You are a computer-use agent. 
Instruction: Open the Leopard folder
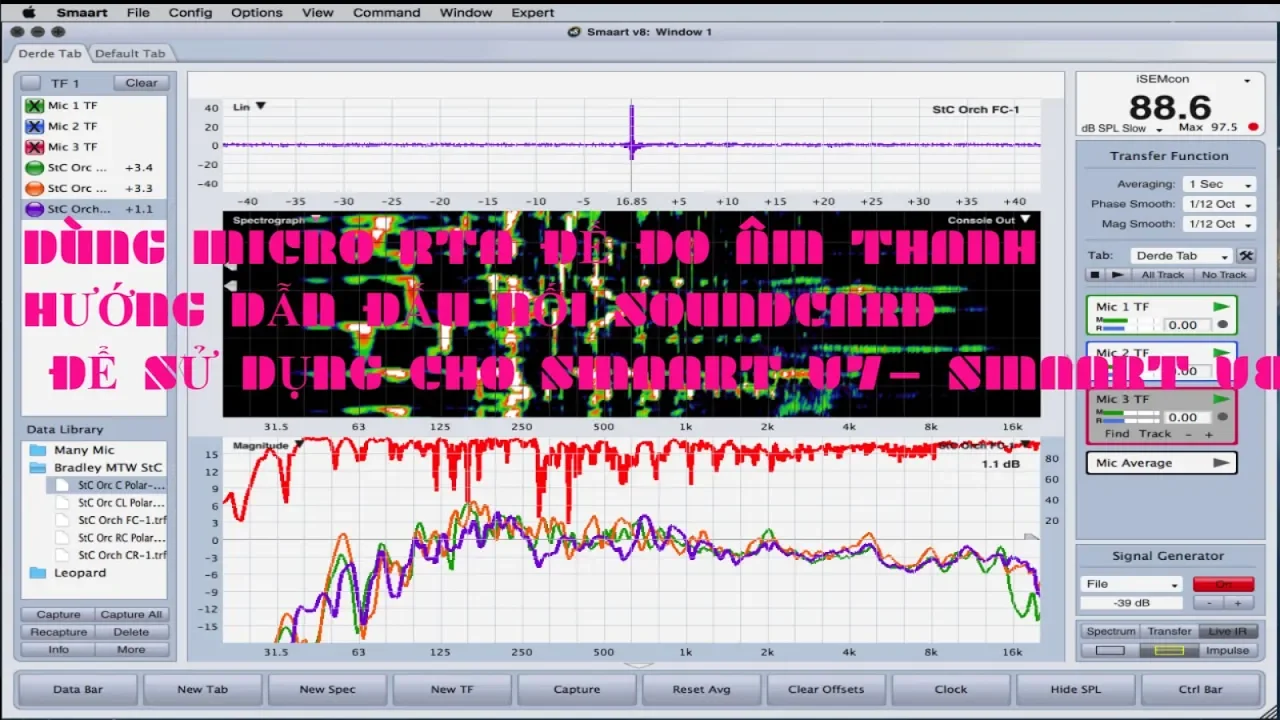[x=80, y=573]
